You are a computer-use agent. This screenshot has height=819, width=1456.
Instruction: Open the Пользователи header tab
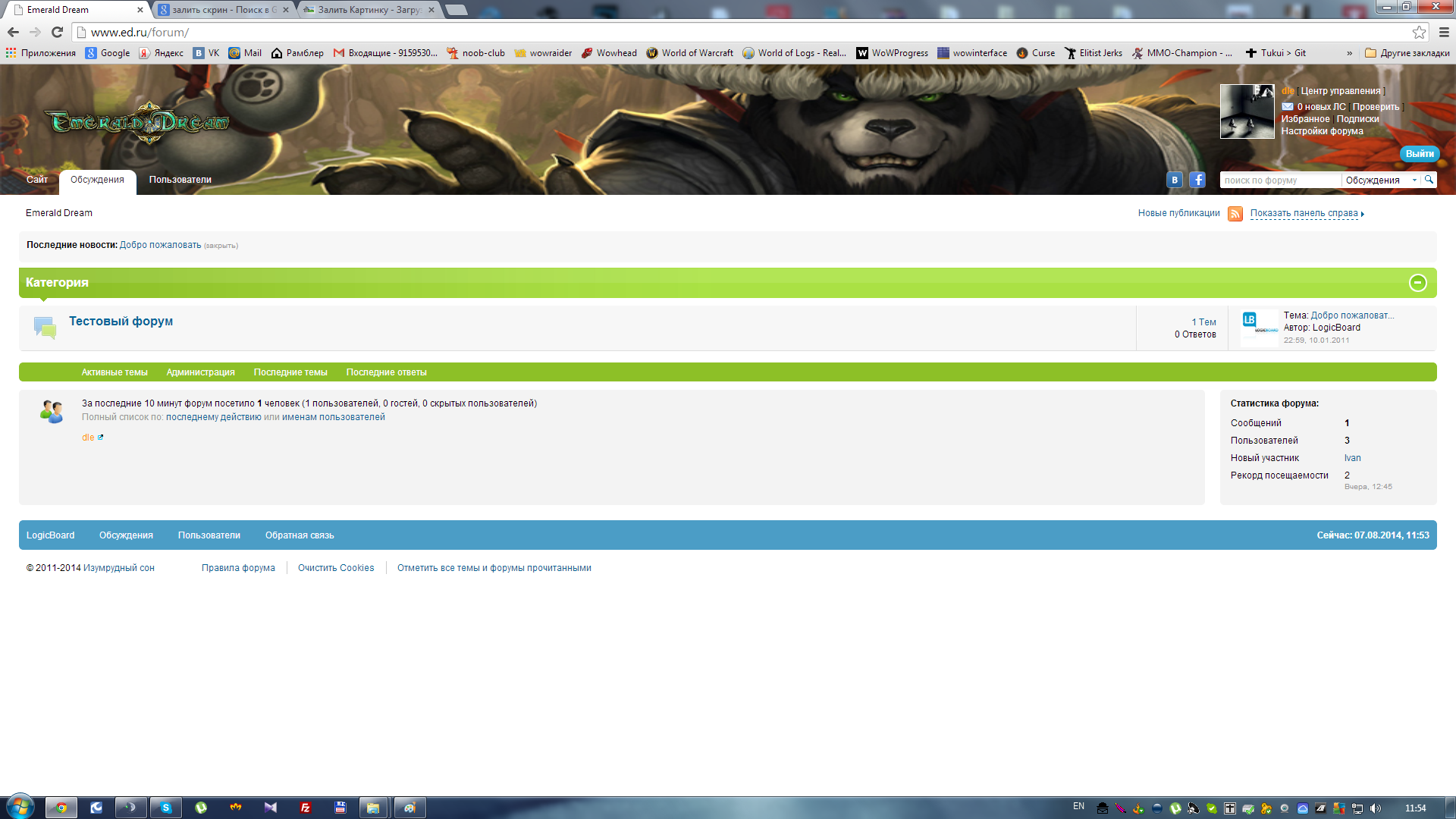tap(180, 180)
